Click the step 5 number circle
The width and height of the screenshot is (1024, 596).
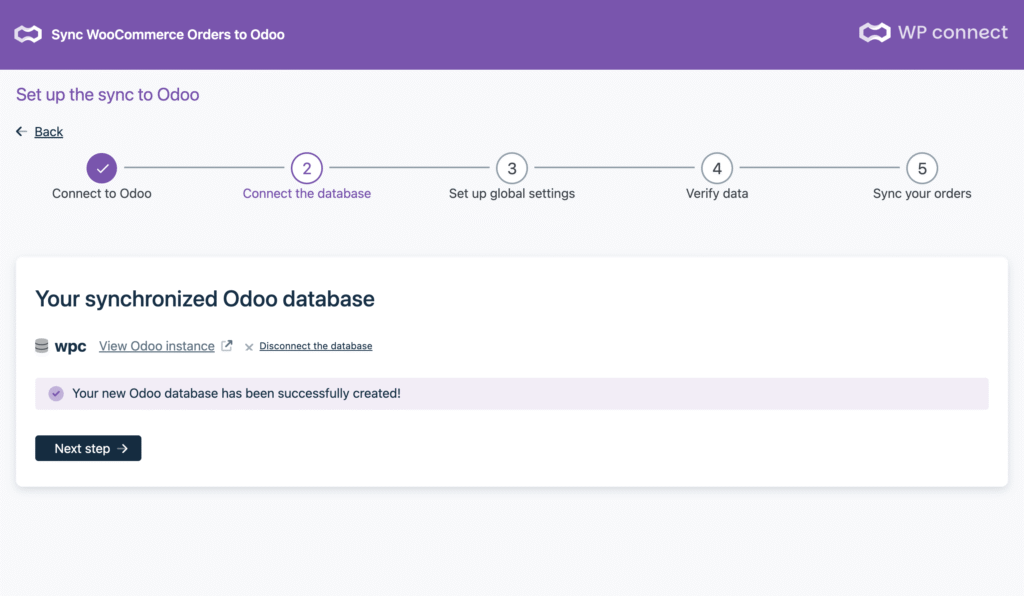tap(922, 168)
